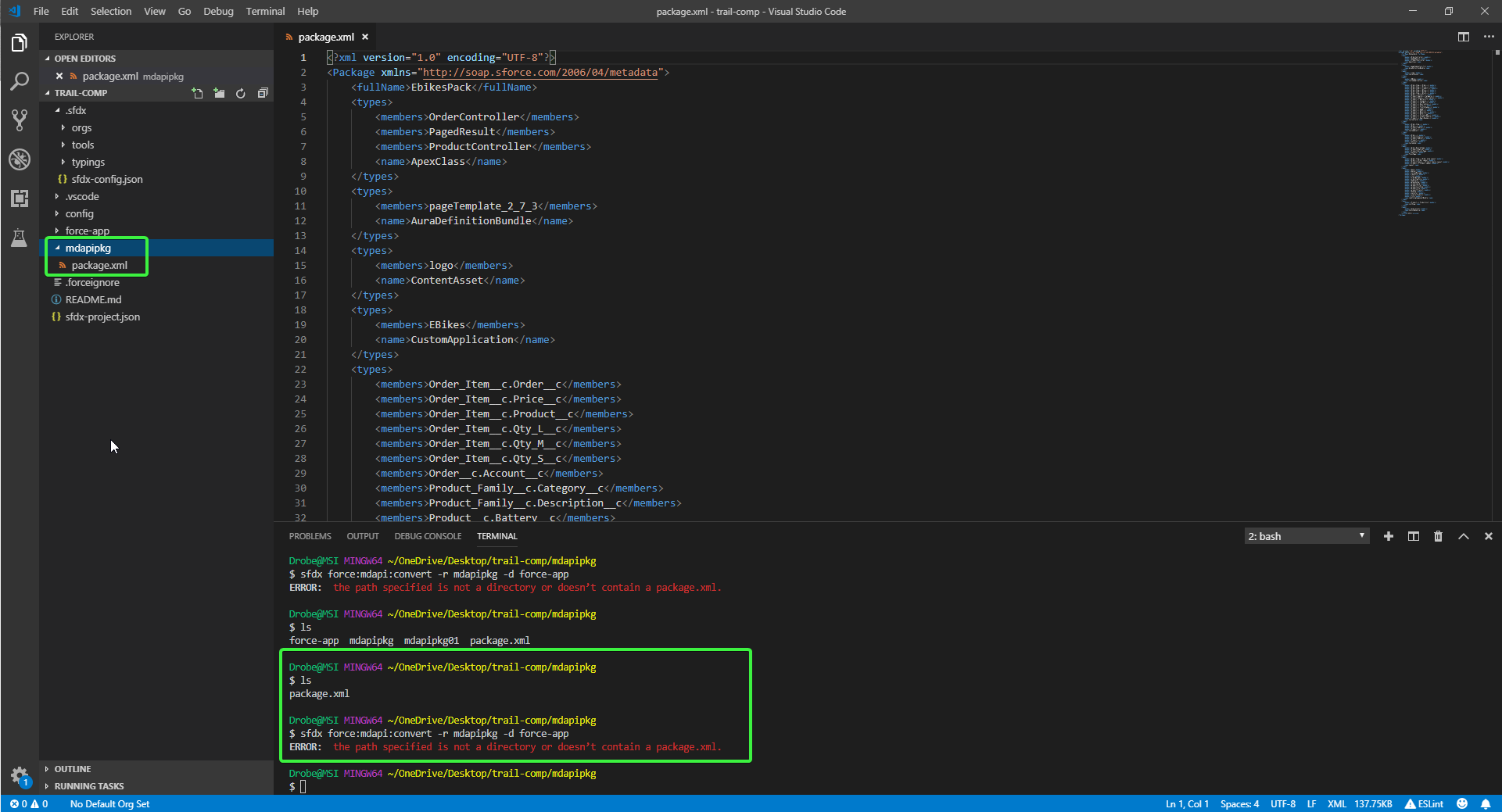Screen dimensions: 1502x812
Task: Click the XML language mode indicator
Action: point(1336,803)
